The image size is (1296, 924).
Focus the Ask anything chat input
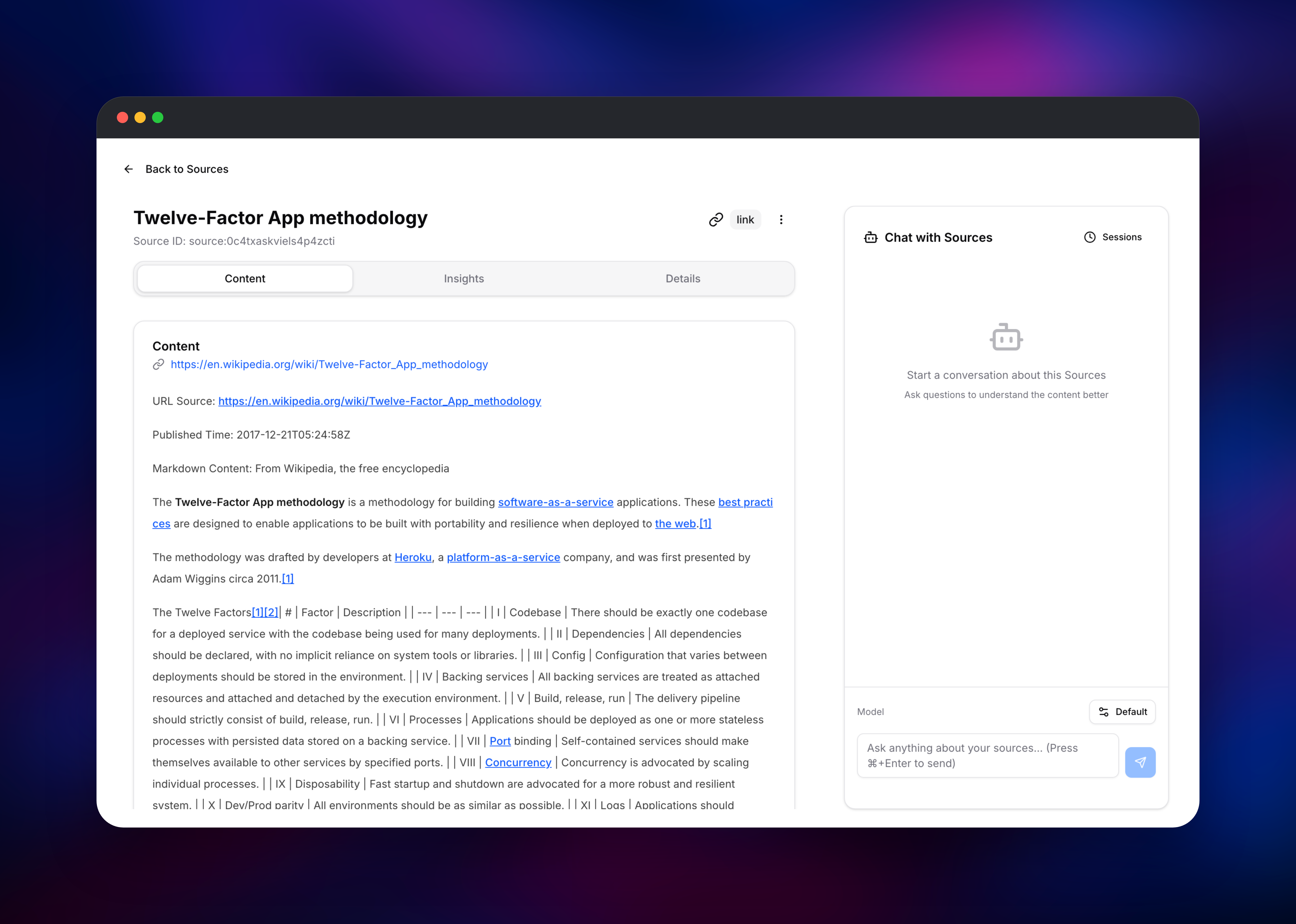point(988,756)
